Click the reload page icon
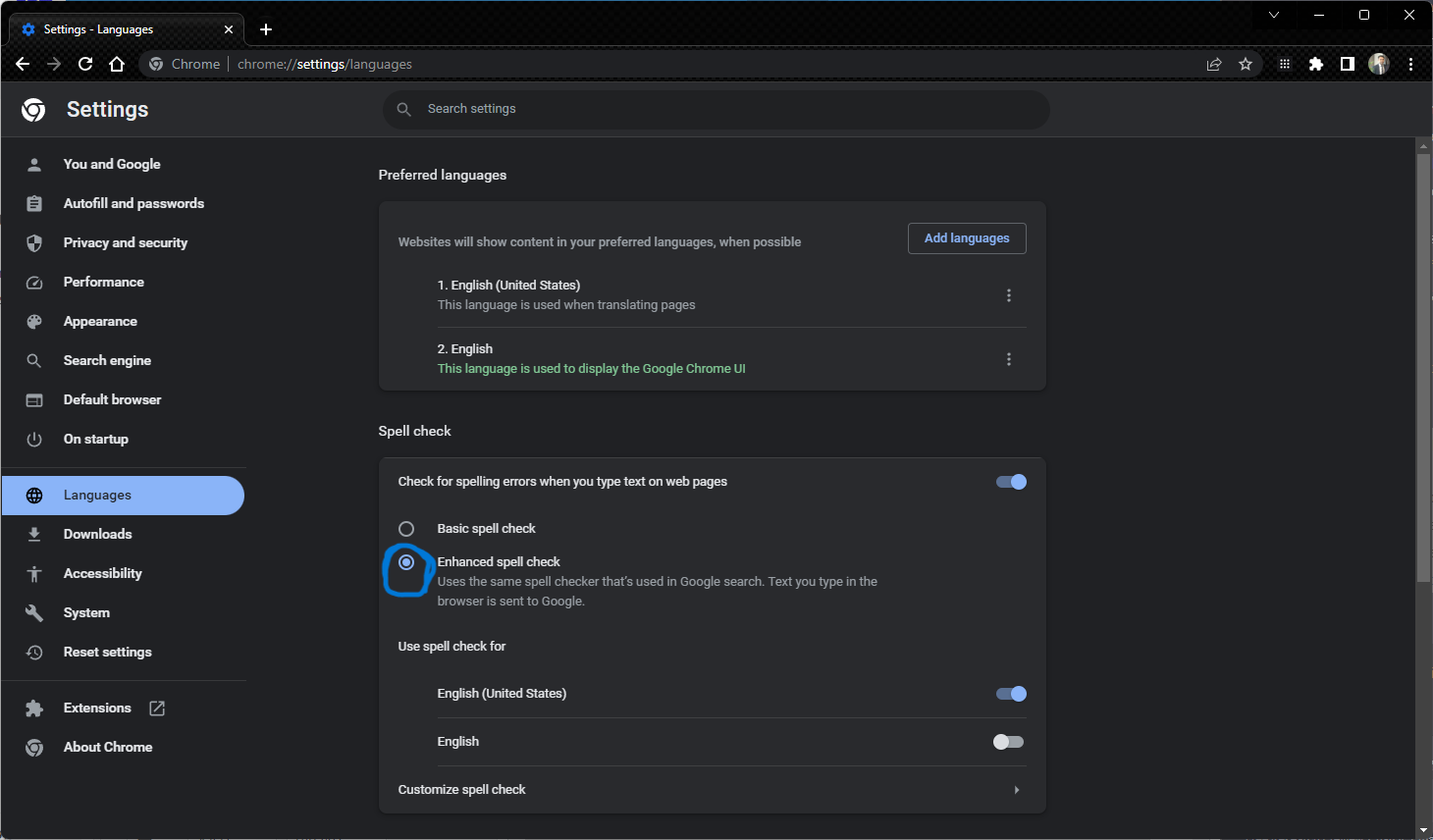Screen dimensions: 1433x840 [85, 64]
